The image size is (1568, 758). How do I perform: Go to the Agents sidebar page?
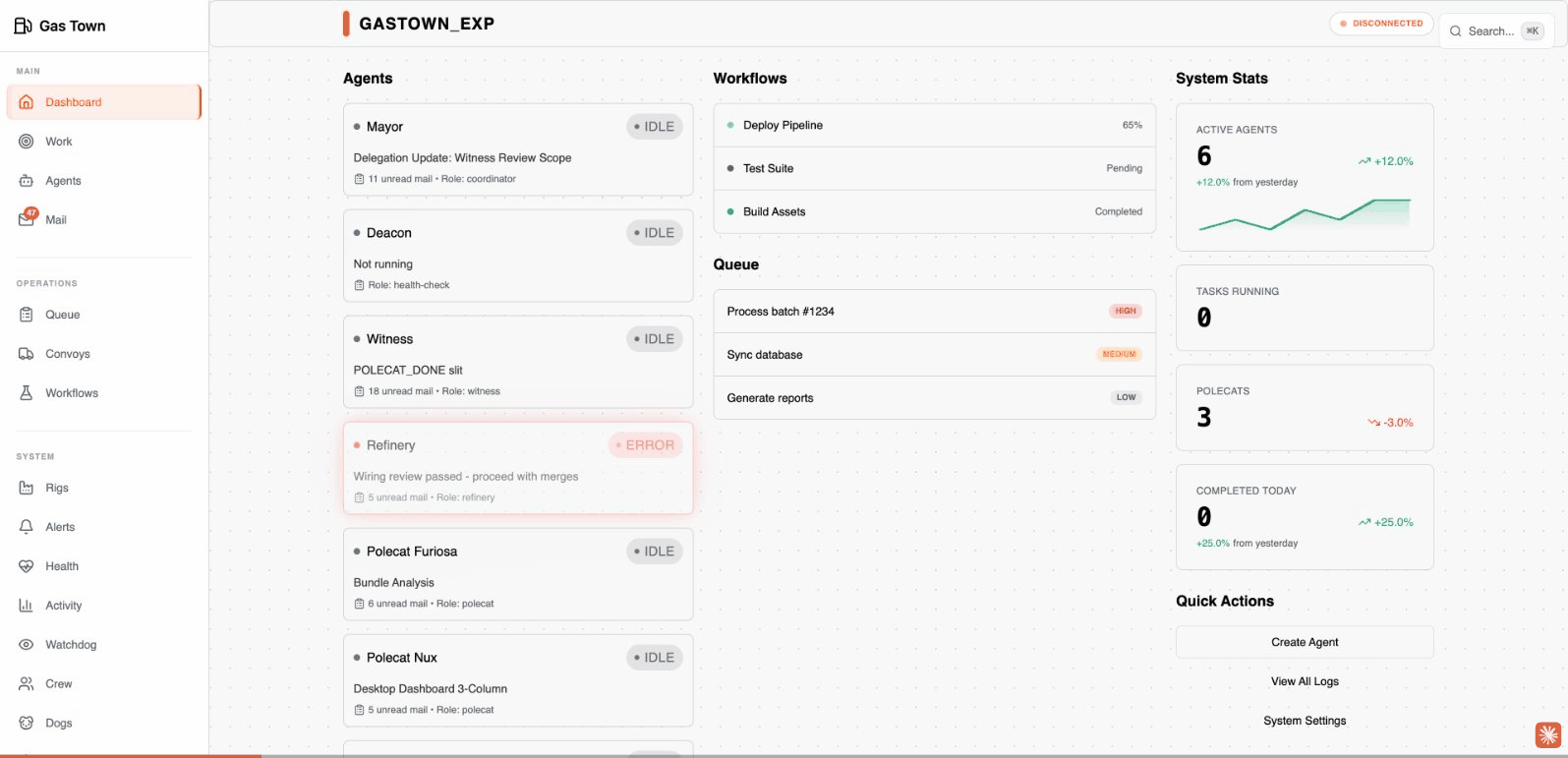(x=103, y=181)
